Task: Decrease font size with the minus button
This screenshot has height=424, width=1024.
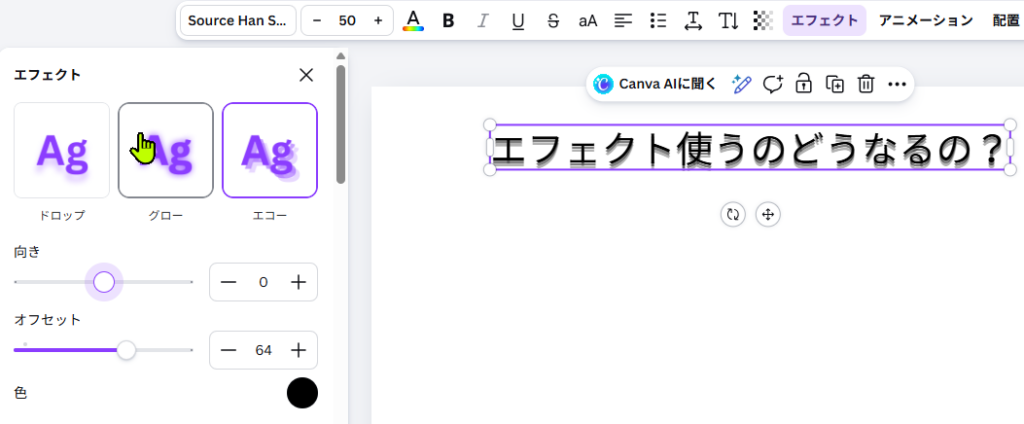Action: click(317, 20)
